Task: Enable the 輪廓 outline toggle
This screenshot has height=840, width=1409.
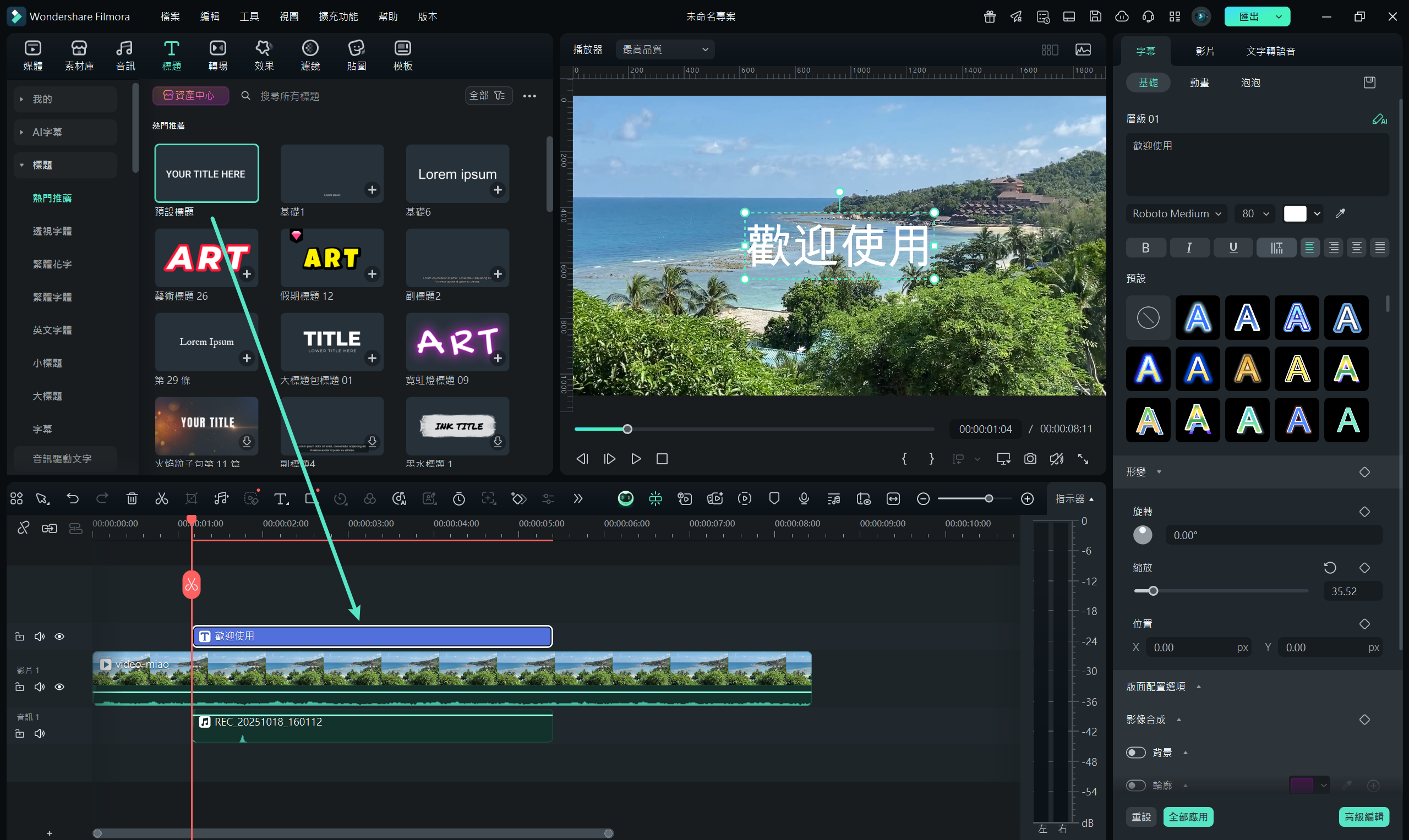Action: pyautogui.click(x=1135, y=785)
